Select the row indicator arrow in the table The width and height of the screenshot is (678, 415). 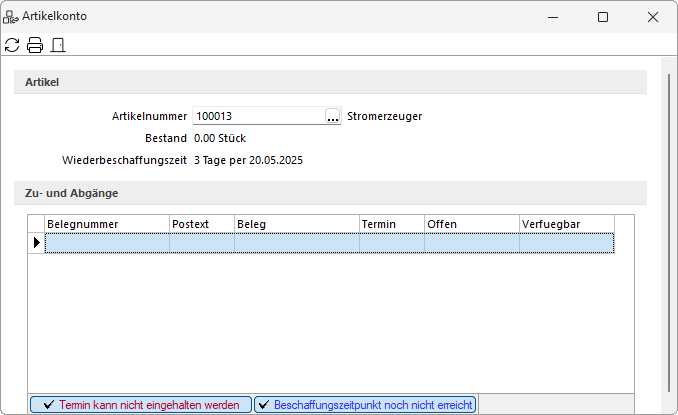[37, 243]
